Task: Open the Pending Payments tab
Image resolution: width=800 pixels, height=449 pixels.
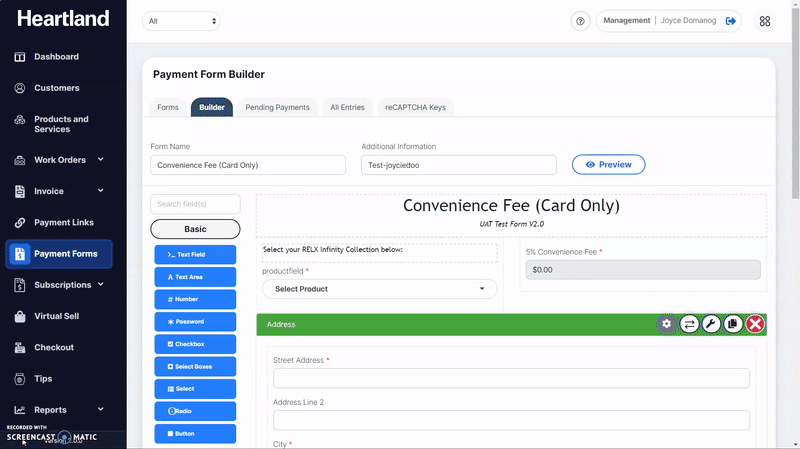Action: [277, 107]
